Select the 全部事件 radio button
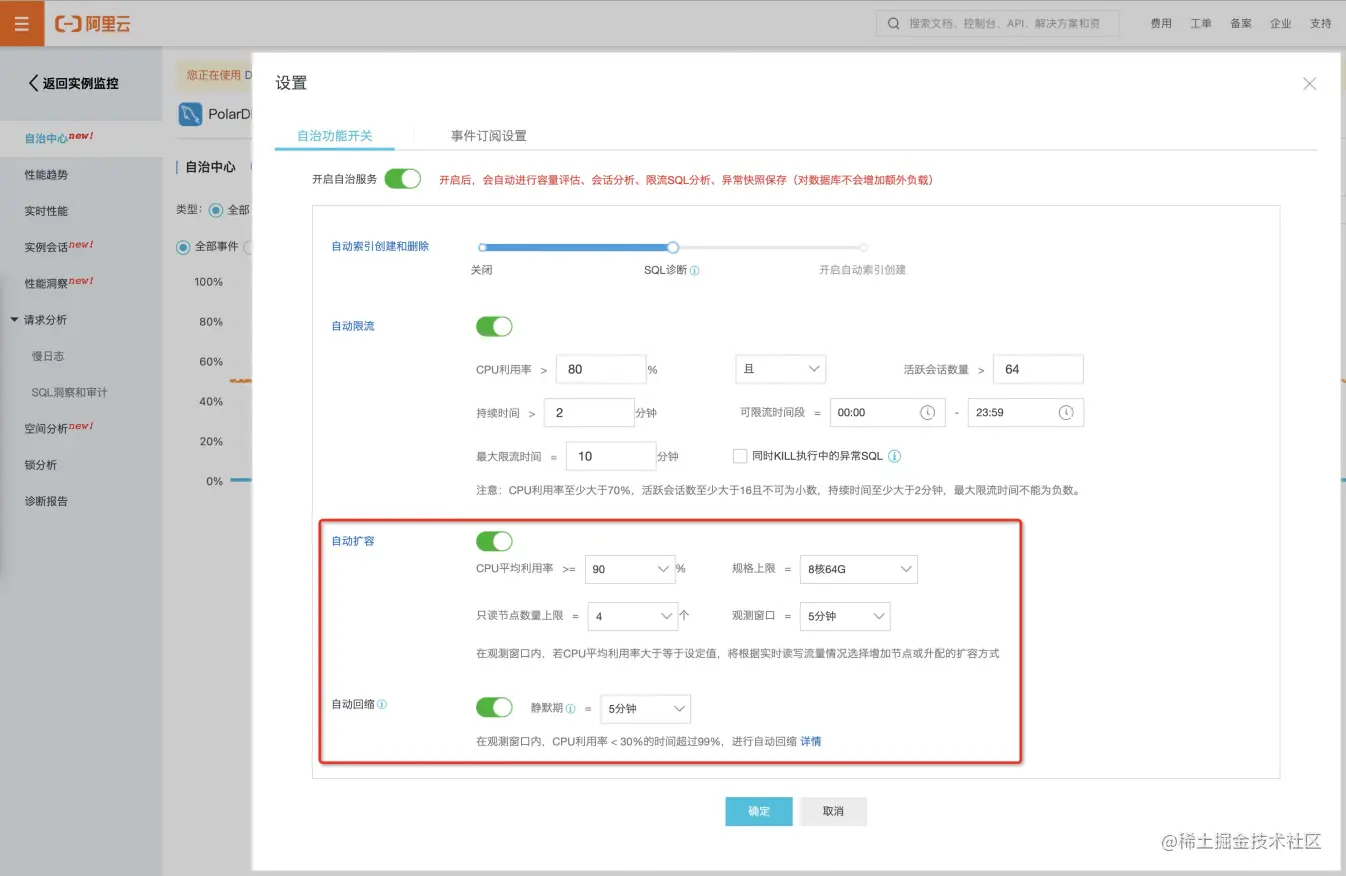Image resolution: width=1346 pixels, height=876 pixels. click(183, 246)
